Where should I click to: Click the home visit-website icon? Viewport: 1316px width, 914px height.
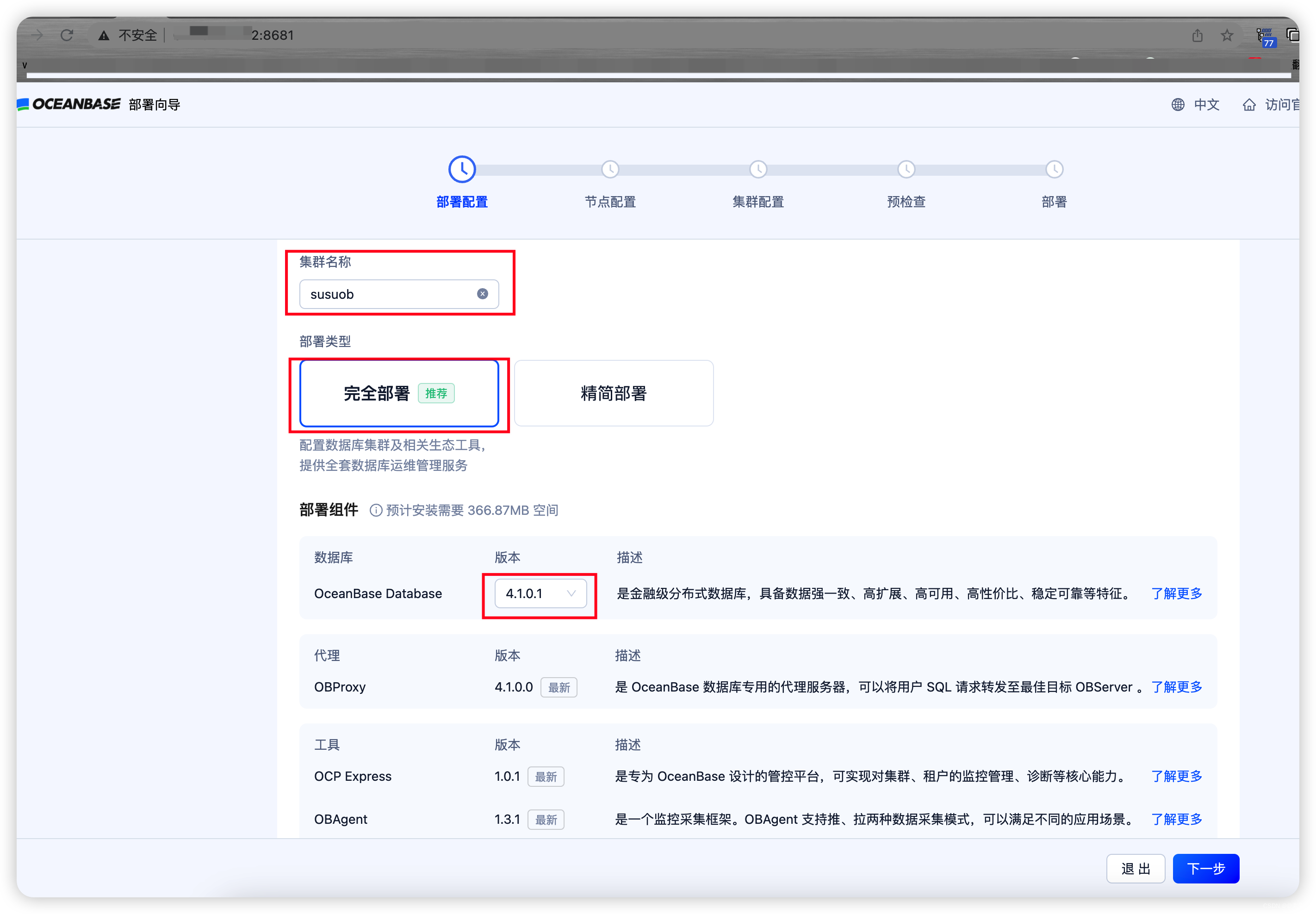click(1249, 105)
